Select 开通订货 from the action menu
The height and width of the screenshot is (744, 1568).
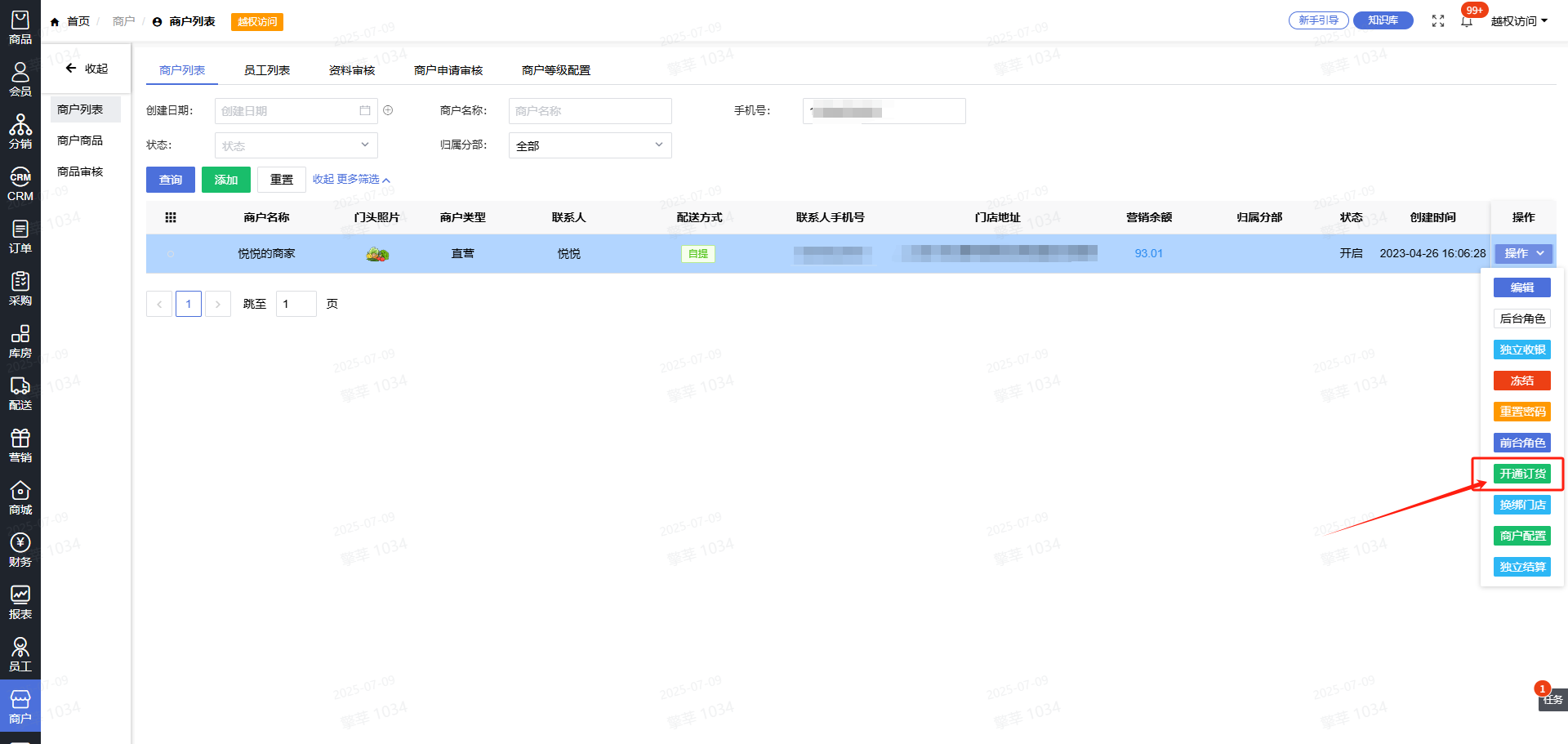pos(1522,474)
